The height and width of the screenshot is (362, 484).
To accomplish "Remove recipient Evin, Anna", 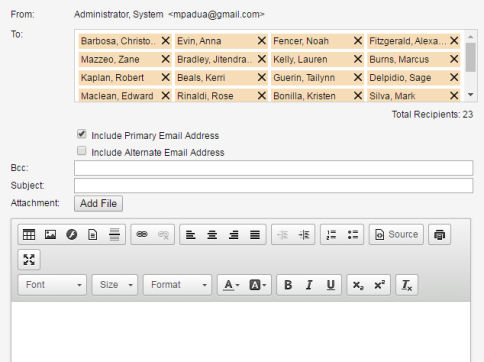I will click(x=262, y=41).
